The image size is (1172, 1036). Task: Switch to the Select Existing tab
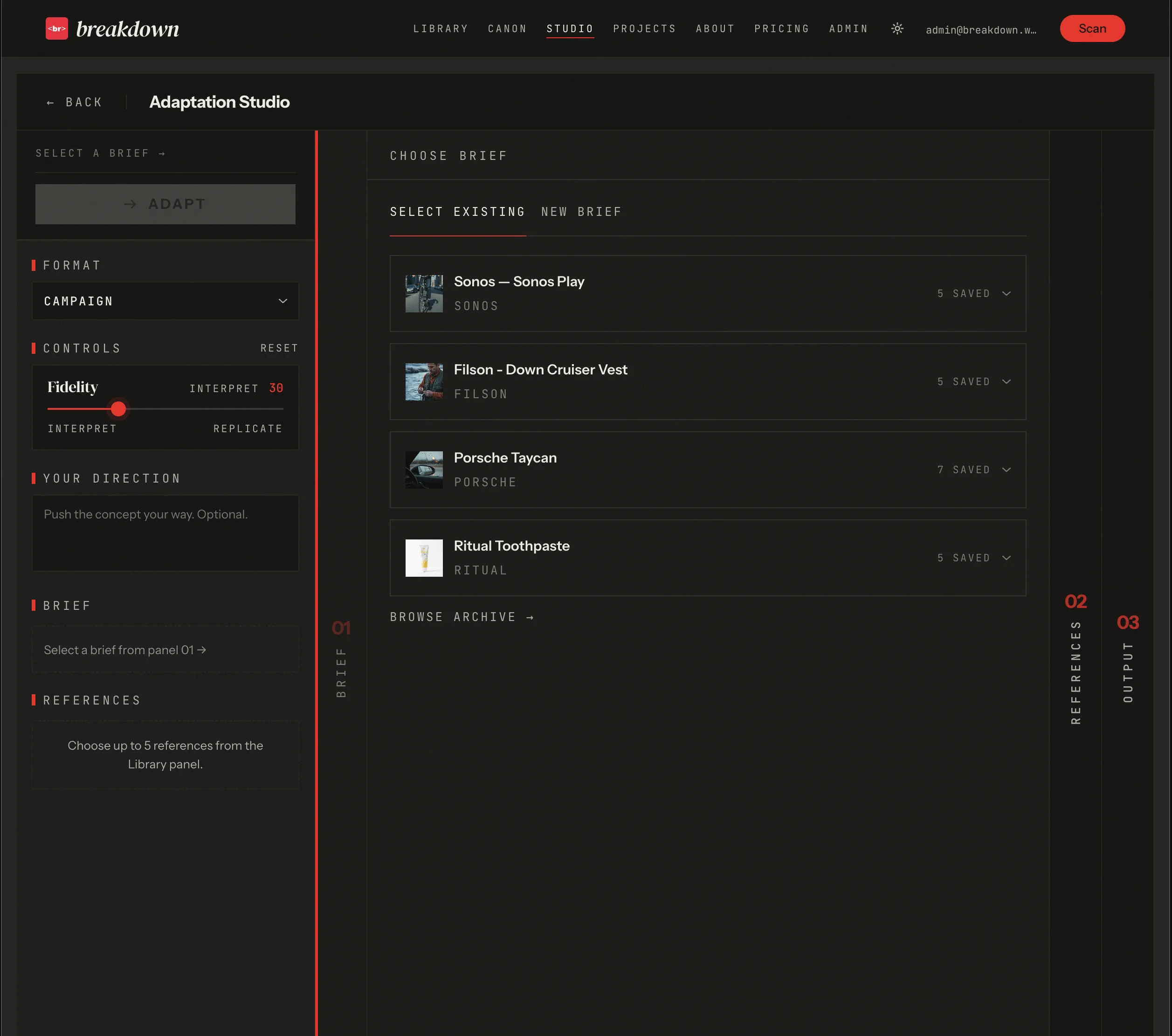(457, 212)
